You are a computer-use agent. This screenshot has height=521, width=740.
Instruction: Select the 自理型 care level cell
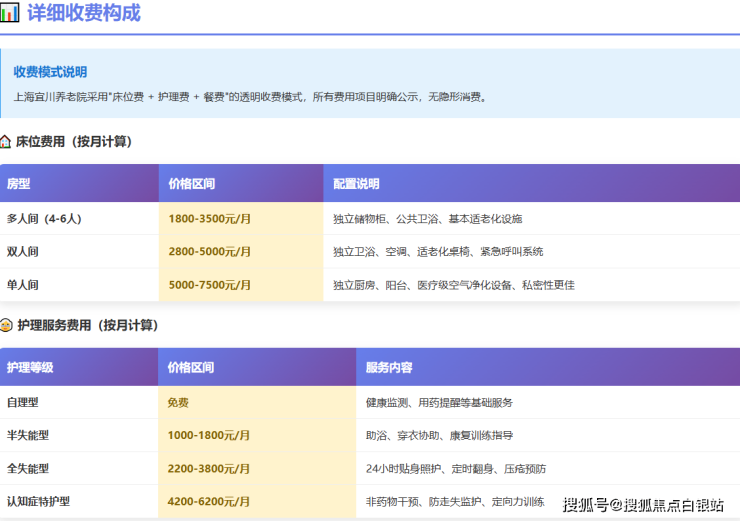[x=23, y=402]
